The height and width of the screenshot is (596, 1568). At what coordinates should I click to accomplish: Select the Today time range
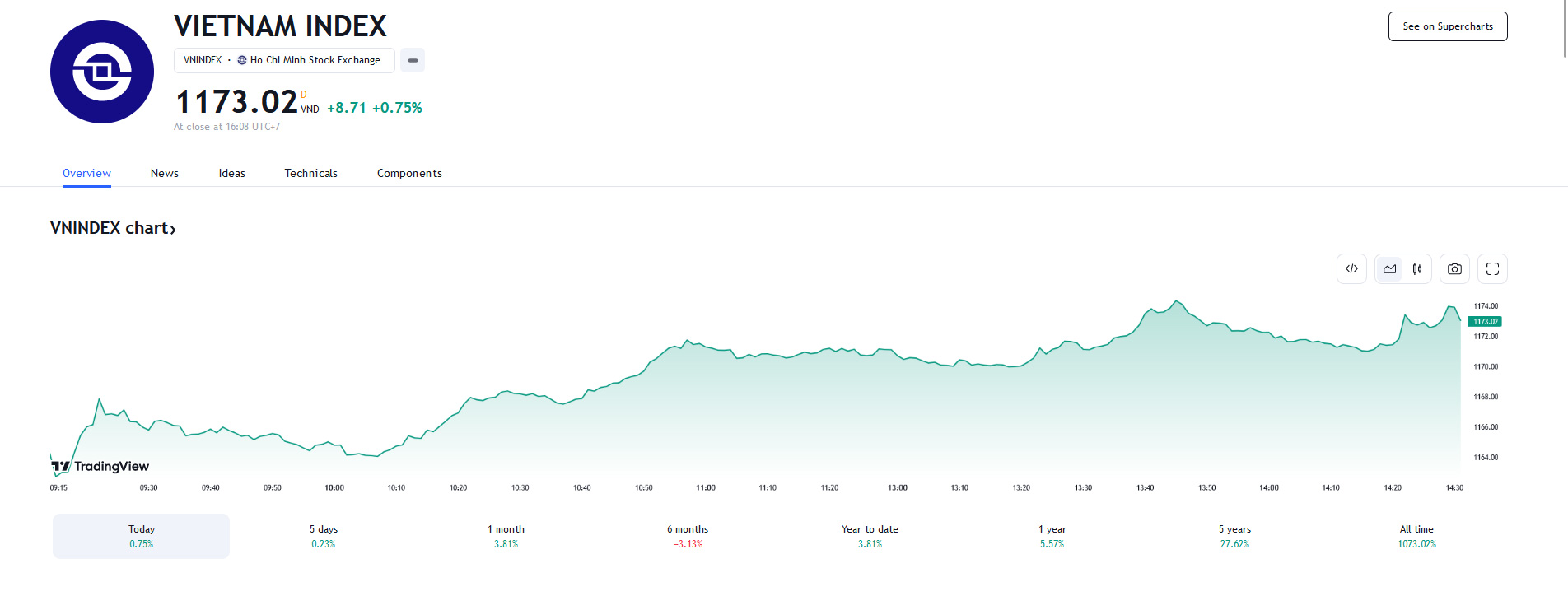141,536
